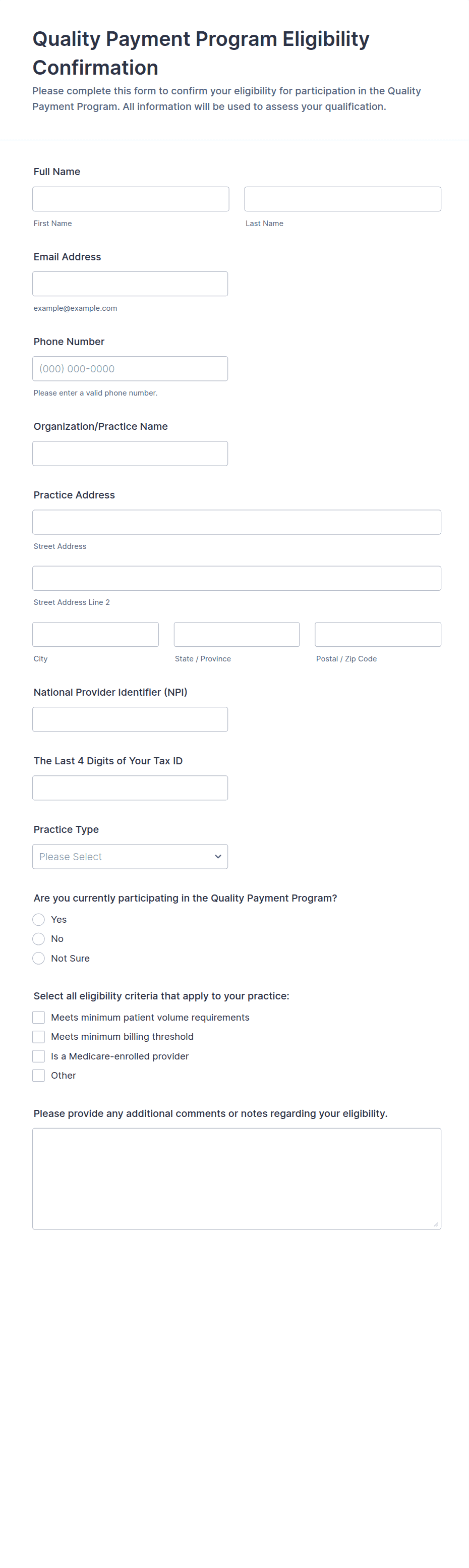Viewport: 469px width, 1568px height.
Task: Select the Organization/Practice Name field
Action: pyautogui.click(x=130, y=454)
